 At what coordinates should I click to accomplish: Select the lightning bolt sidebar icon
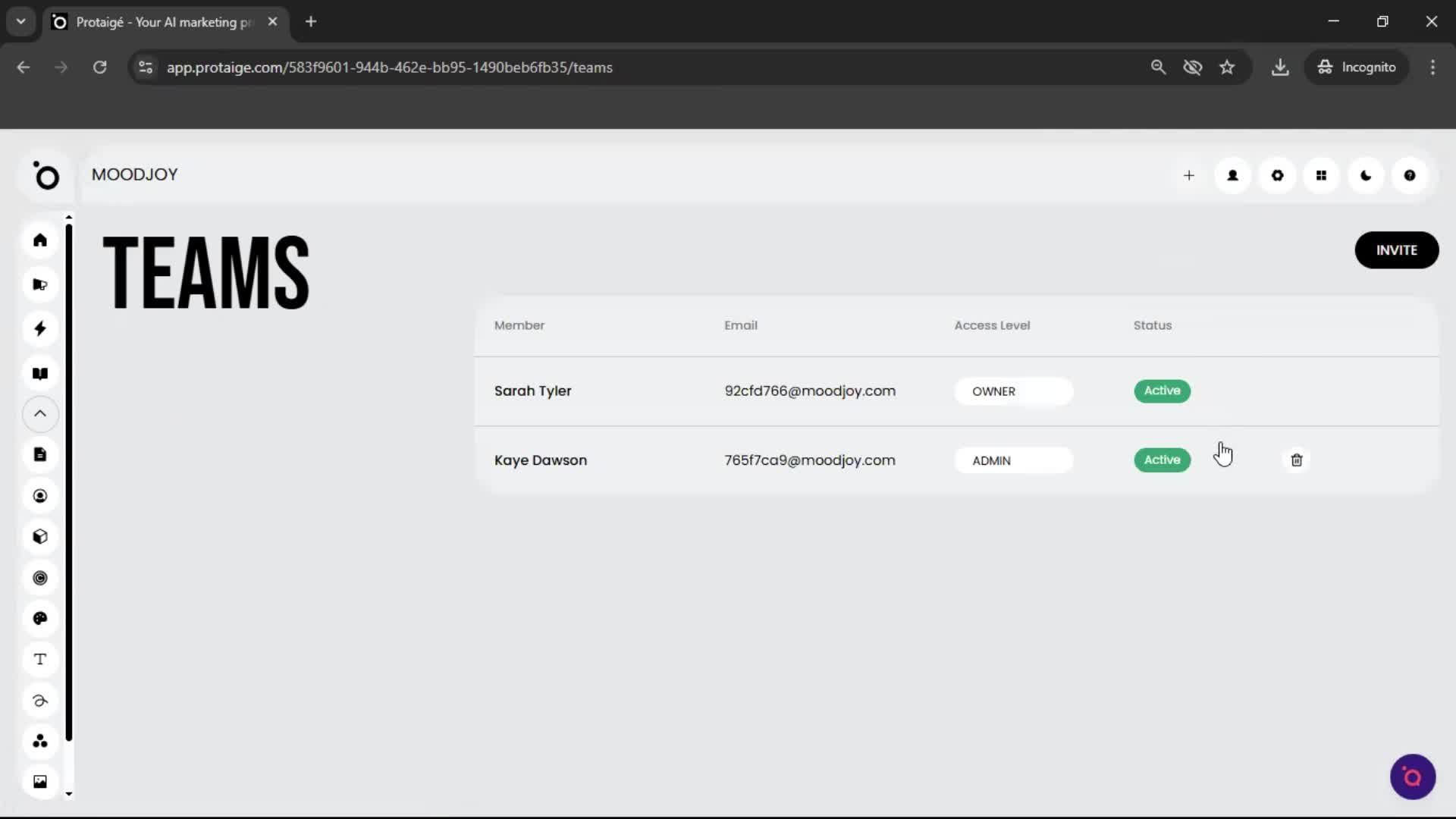(x=40, y=328)
